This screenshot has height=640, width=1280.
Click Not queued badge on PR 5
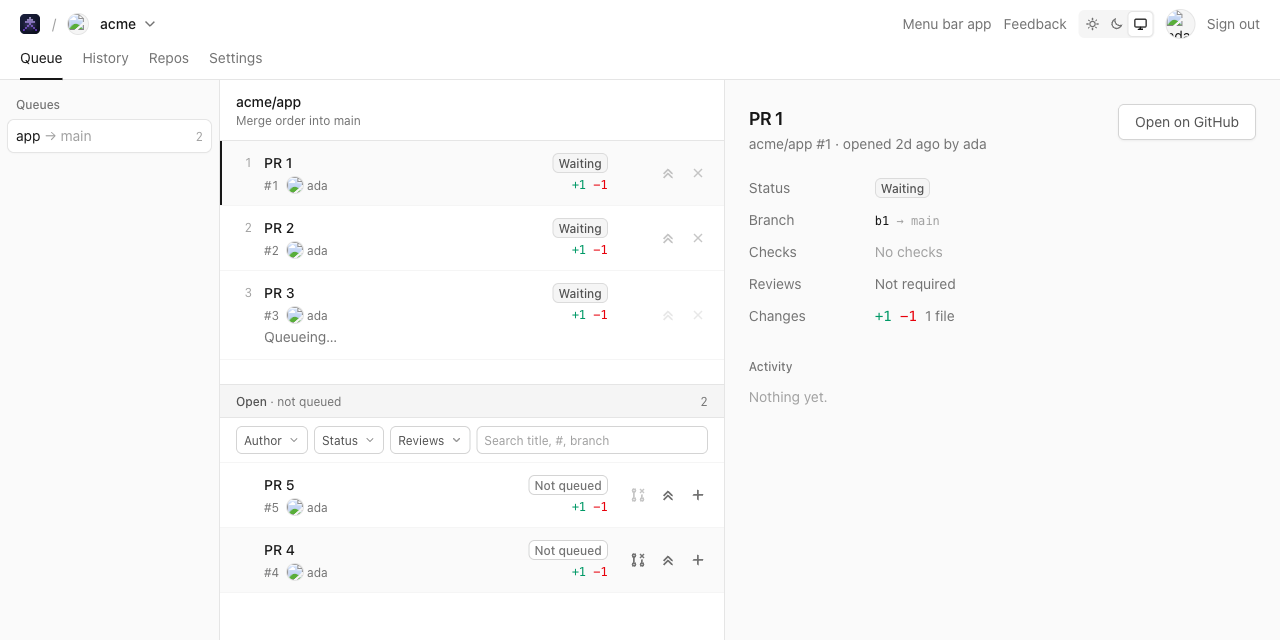(x=568, y=485)
